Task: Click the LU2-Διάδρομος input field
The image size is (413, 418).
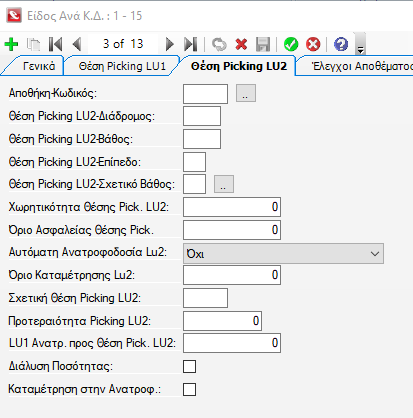Action: [202, 116]
